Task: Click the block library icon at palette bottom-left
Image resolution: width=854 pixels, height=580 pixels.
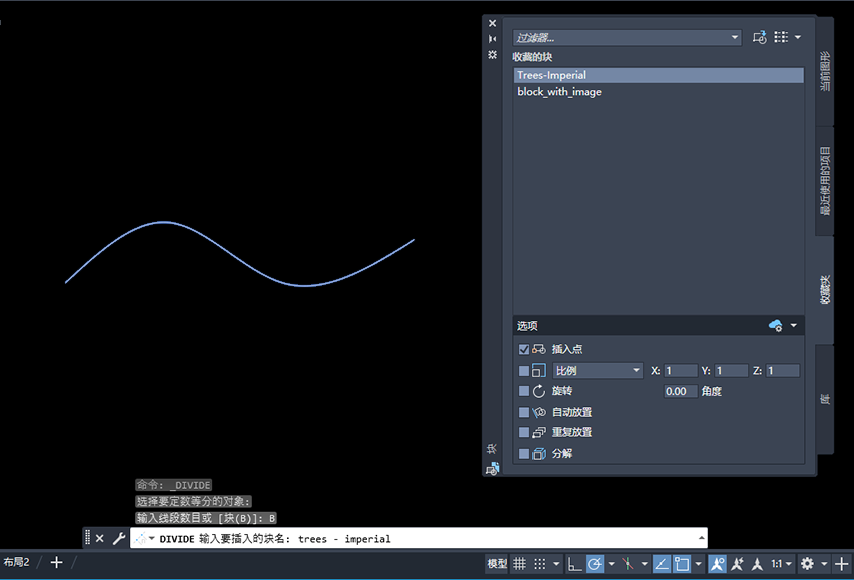Action: coord(492,469)
